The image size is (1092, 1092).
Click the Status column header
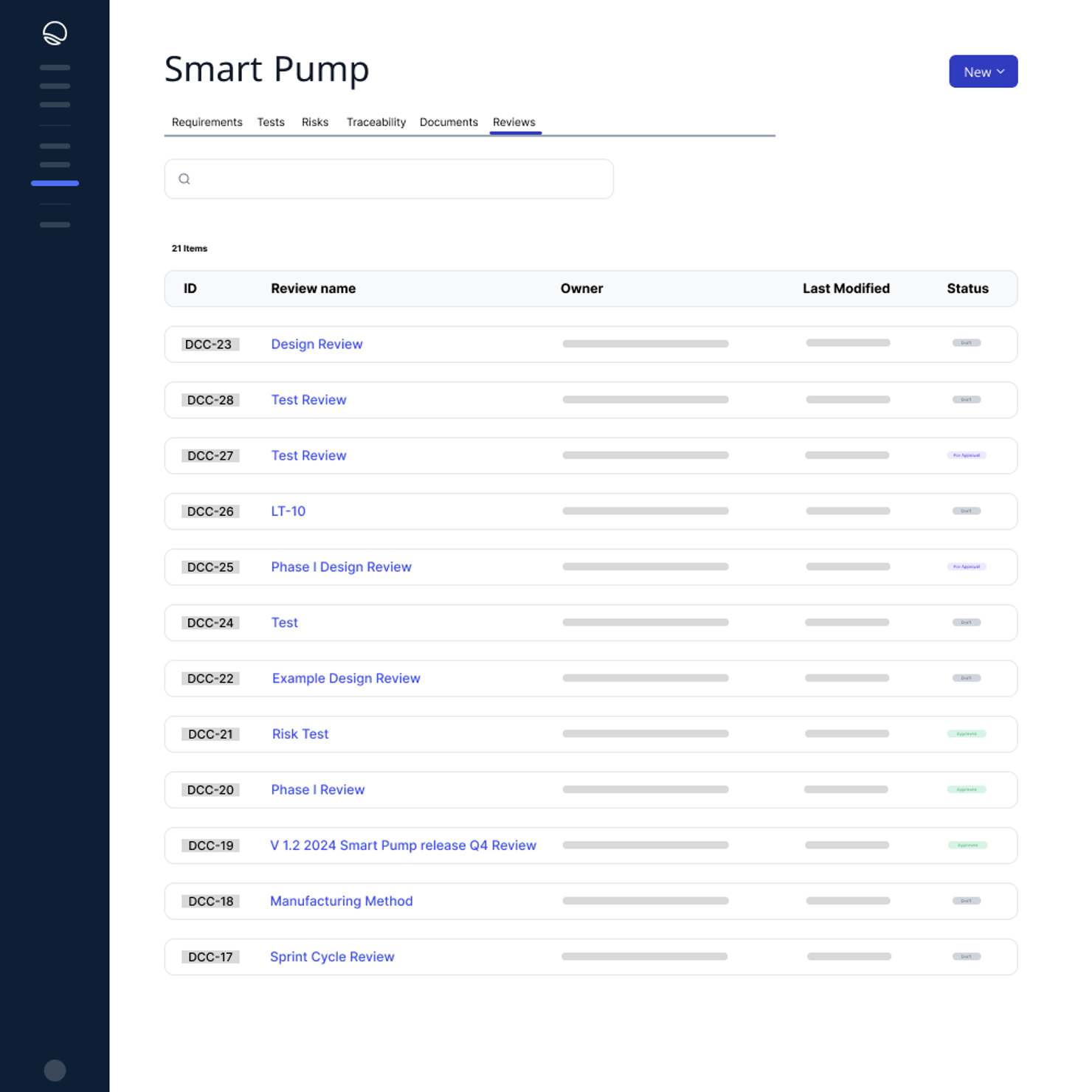coord(967,288)
